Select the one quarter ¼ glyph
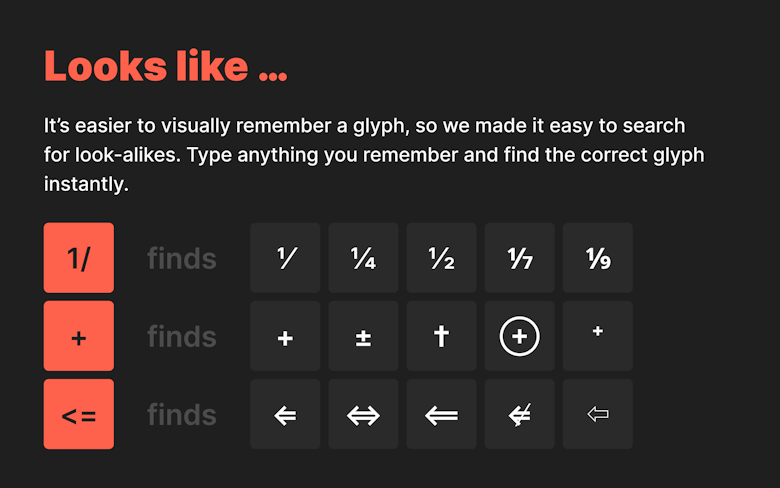The image size is (780, 488). [363, 258]
